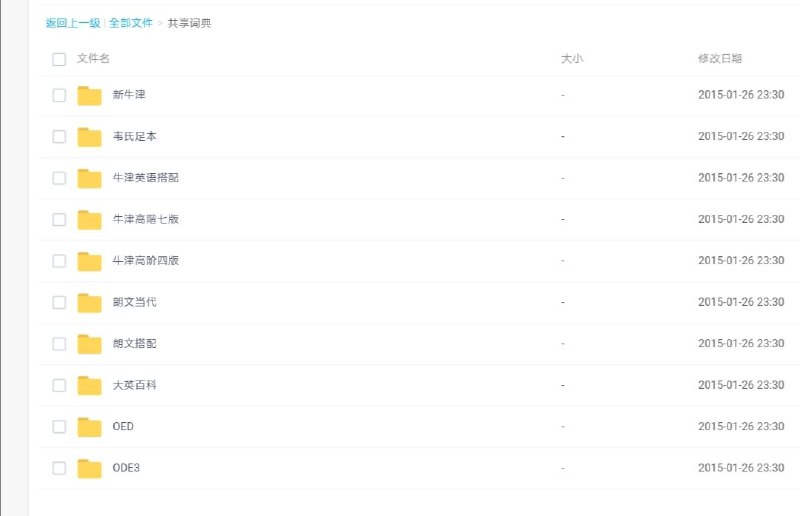The height and width of the screenshot is (516, 800).
Task: Select the modified date of 朗文当代 row
Action: click(x=741, y=302)
